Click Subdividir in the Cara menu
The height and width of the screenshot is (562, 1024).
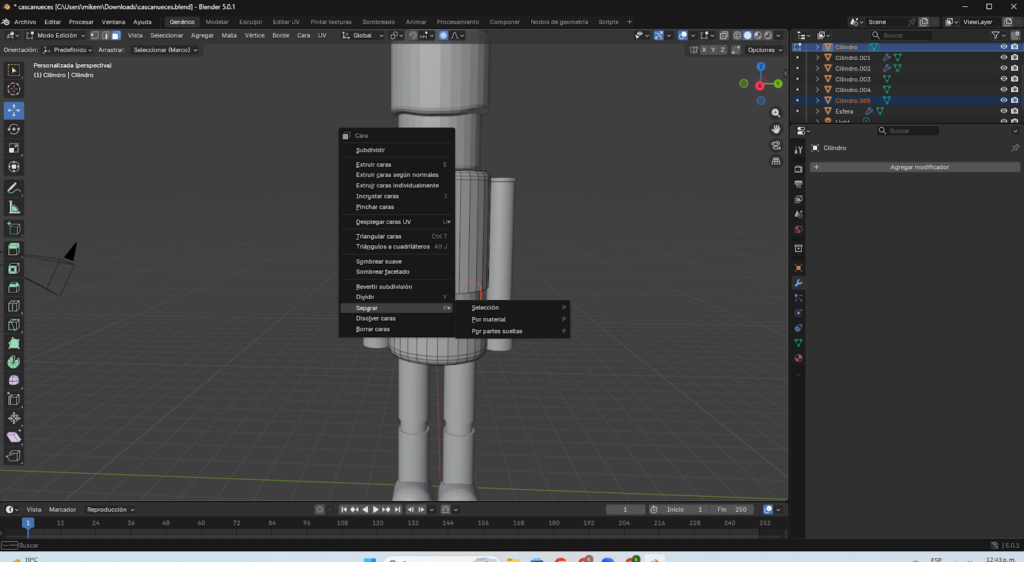371,150
